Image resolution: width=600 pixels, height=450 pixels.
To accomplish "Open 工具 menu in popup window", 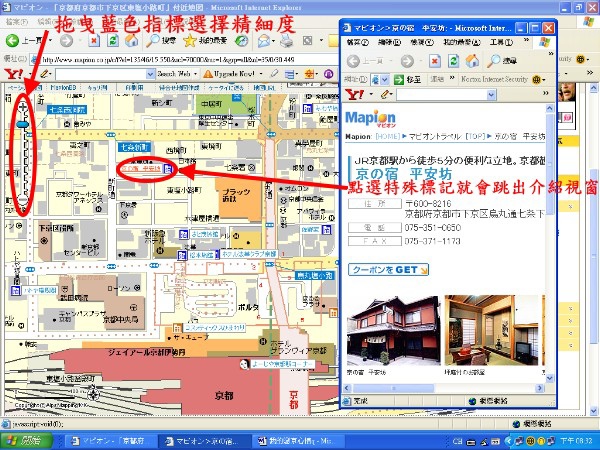I will pyautogui.click(x=501, y=42).
